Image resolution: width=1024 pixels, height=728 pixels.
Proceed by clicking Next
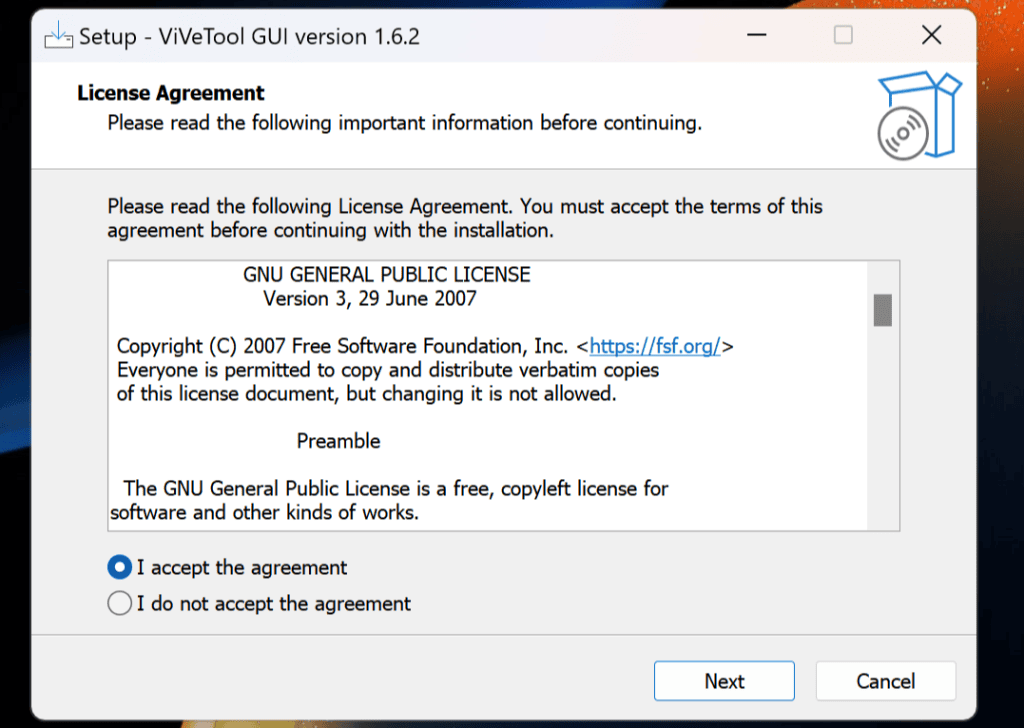(x=723, y=680)
